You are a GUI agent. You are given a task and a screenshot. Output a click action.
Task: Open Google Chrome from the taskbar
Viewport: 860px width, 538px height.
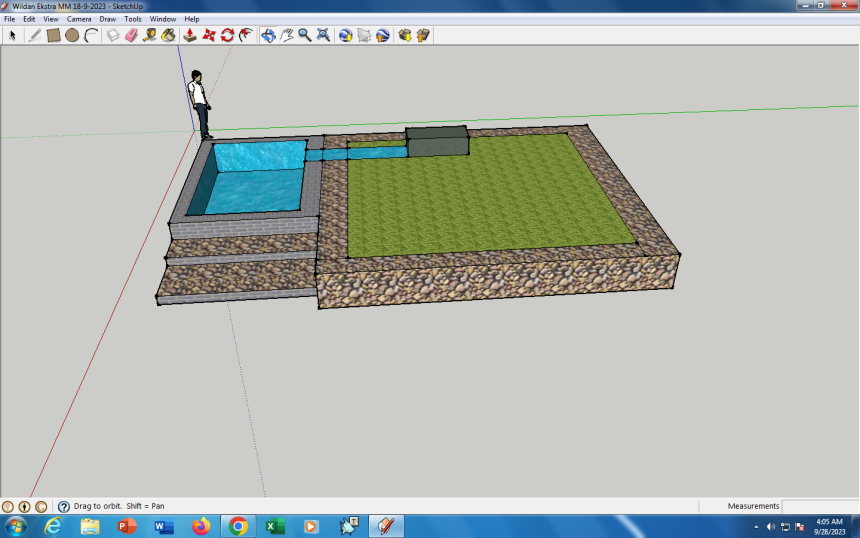(237, 526)
